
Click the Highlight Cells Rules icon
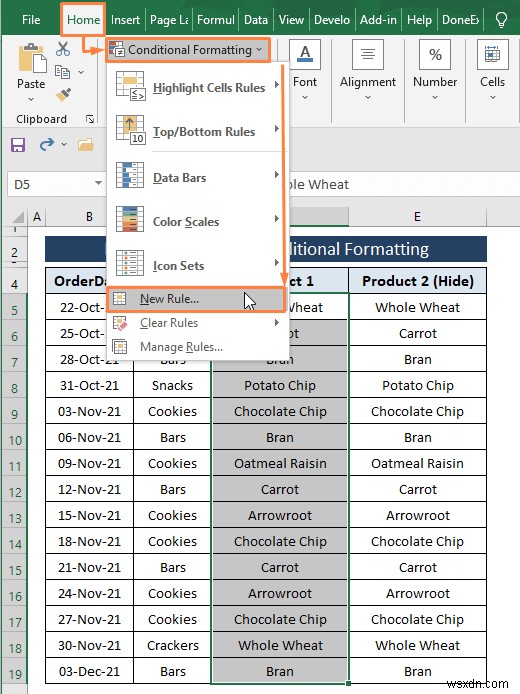(x=130, y=86)
